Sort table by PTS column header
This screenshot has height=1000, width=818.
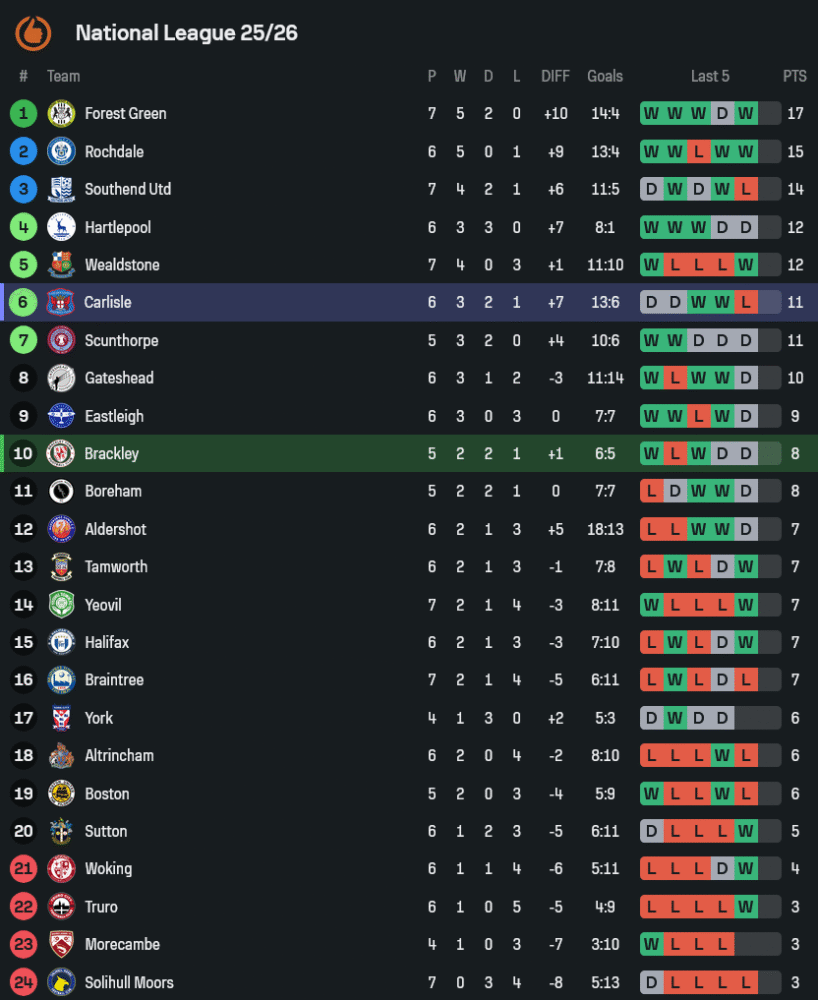(795, 76)
